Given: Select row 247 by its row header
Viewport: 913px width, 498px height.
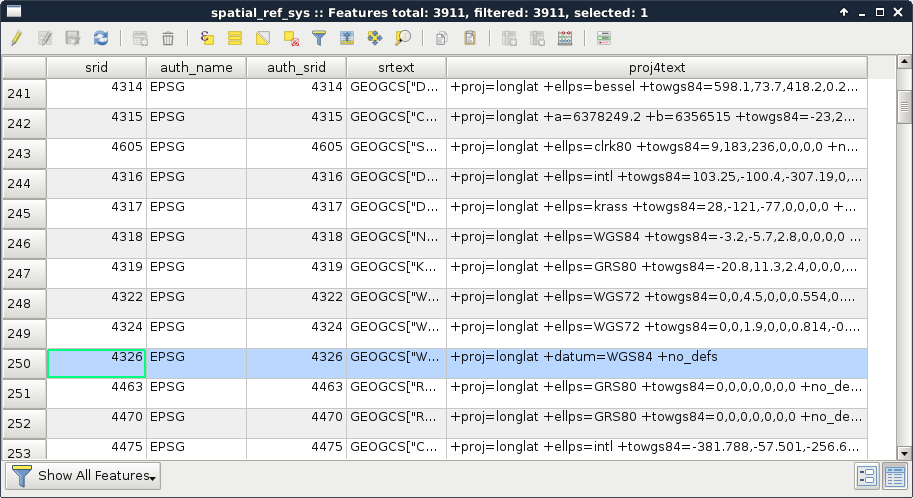Looking at the screenshot, I should [24, 274].
